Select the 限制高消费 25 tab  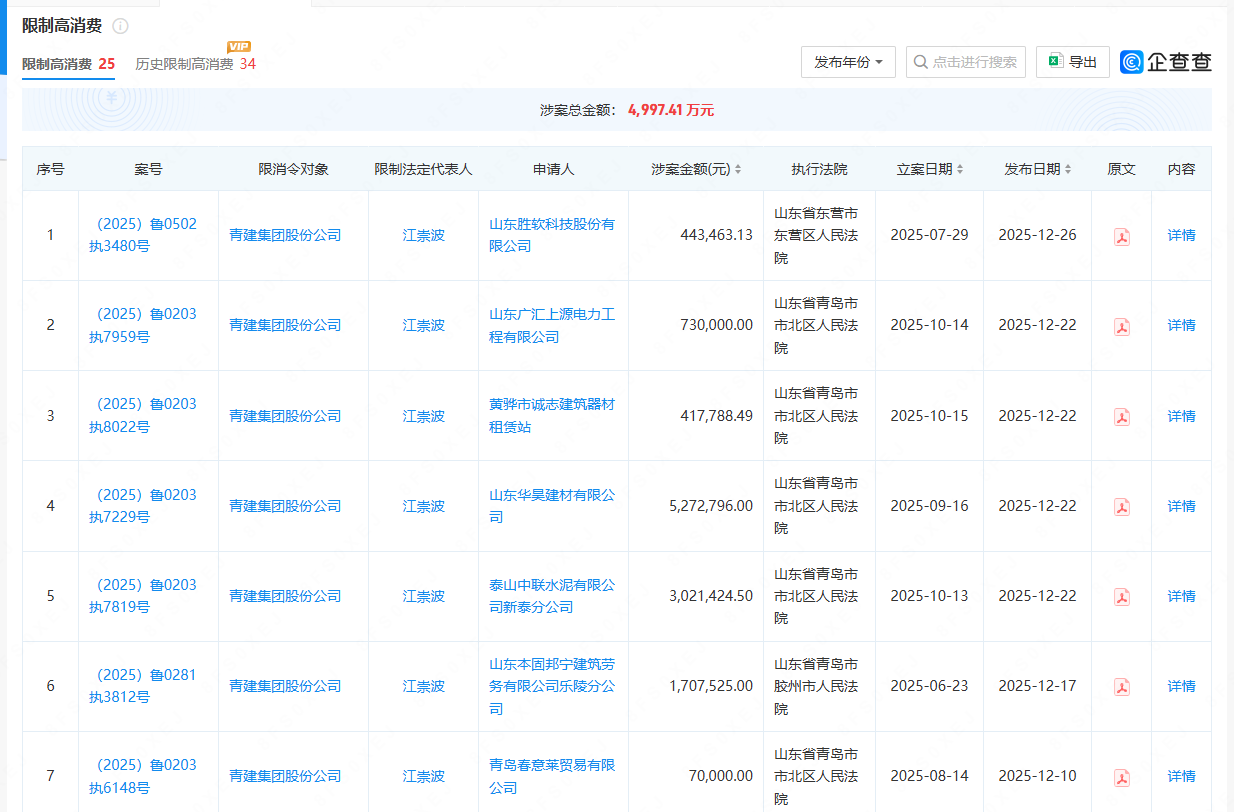coord(68,64)
